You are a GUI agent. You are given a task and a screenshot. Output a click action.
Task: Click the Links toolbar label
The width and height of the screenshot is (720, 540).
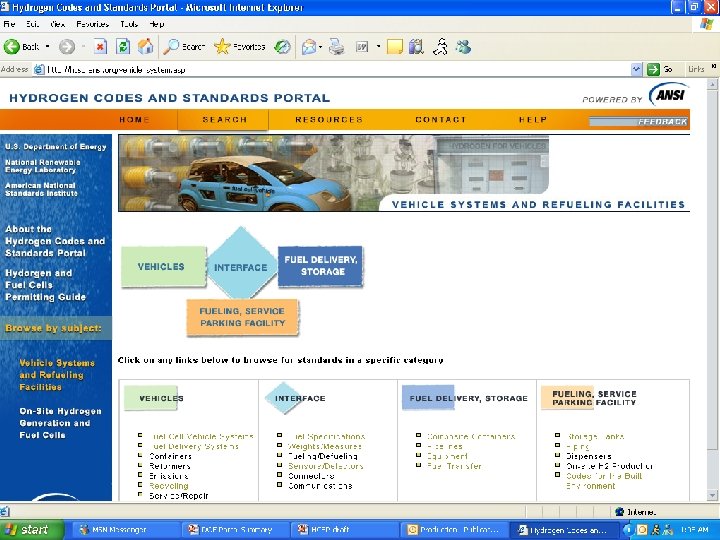tap(696, 69)
